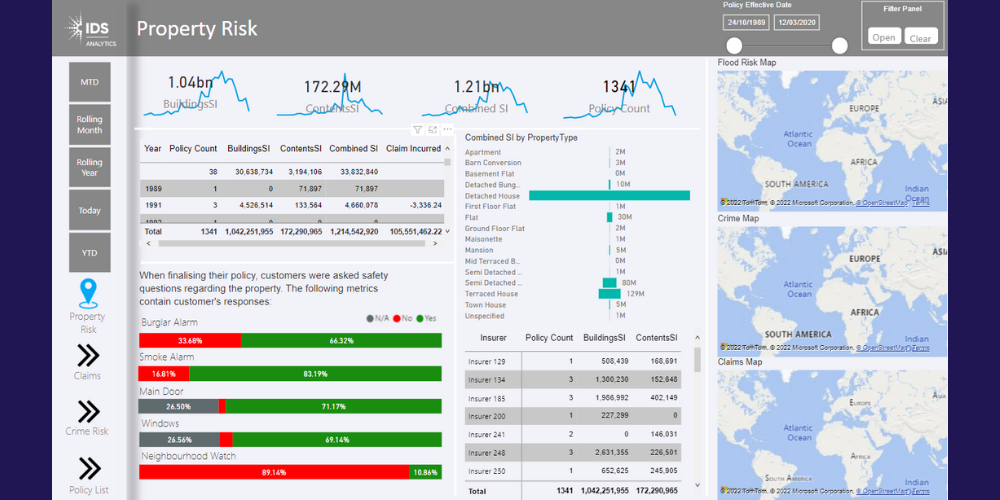Go to Crime Risk via chevron icon

coord(88,411)
